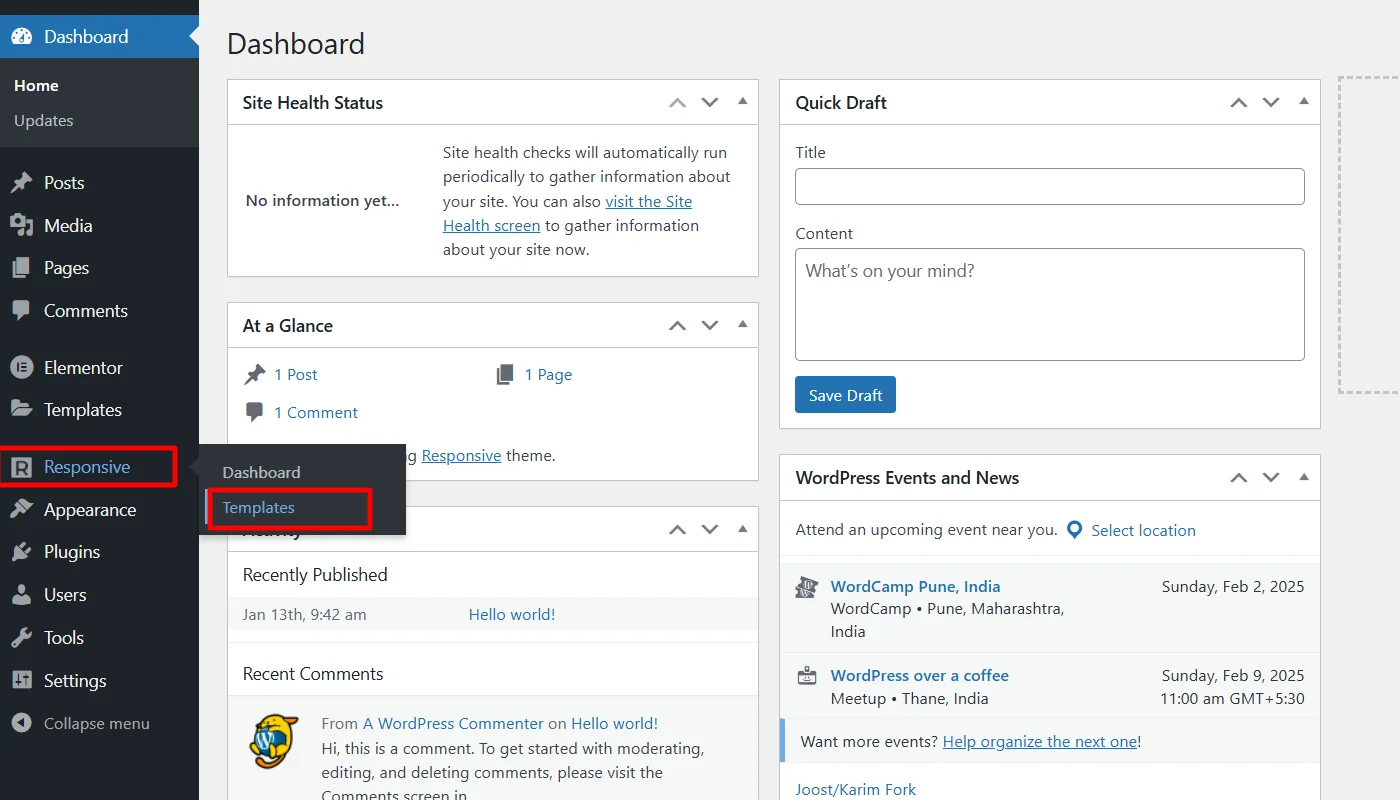Open the Responsive theme link
Image resolution: width=1400 pixels, height=800 pixels.
tap(461, 456)
